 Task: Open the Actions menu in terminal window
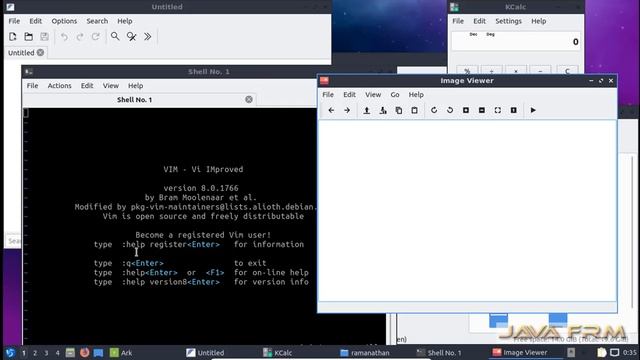pos(59,86)
